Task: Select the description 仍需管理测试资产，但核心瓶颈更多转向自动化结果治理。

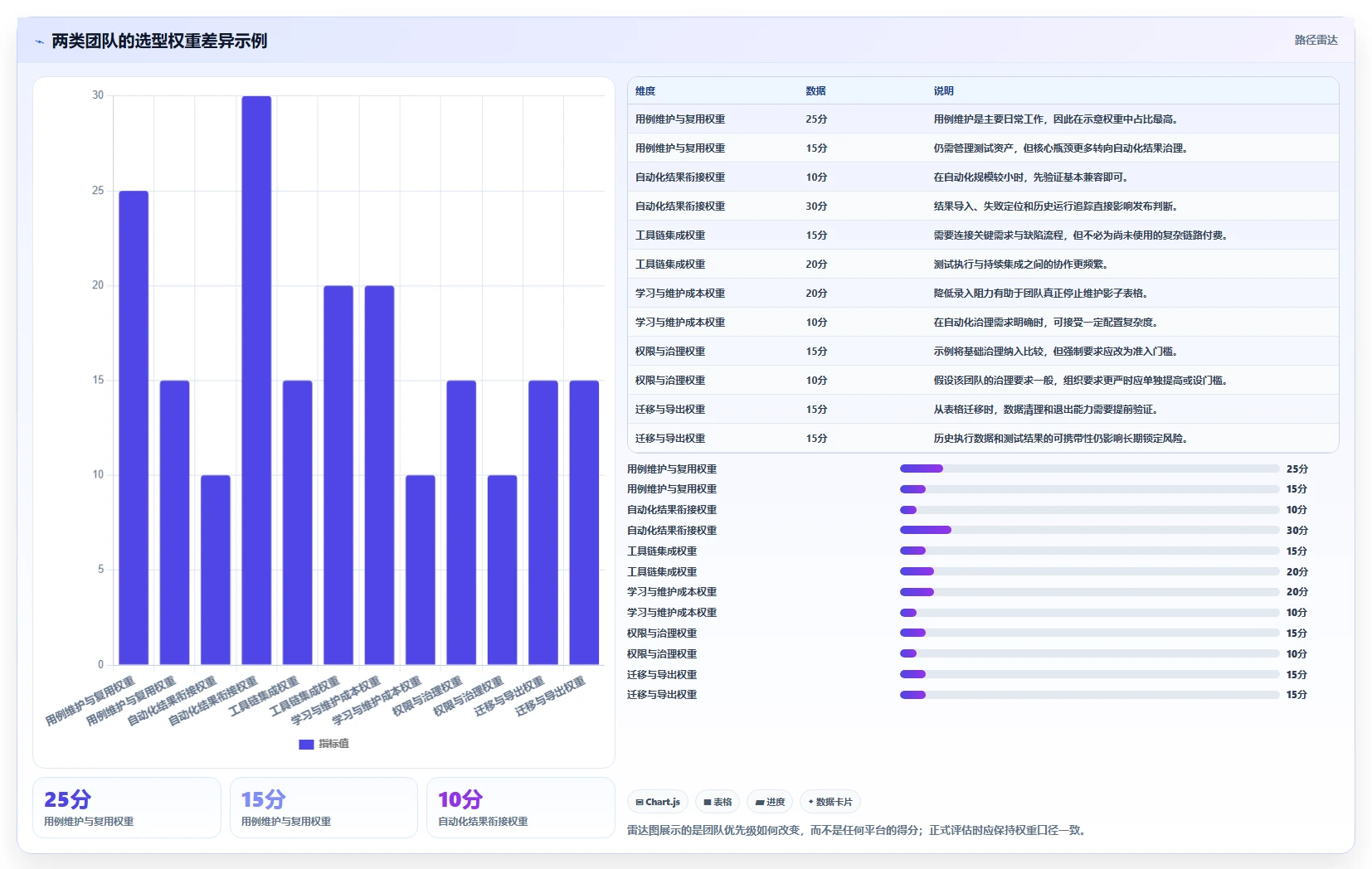Action: 1063,148
